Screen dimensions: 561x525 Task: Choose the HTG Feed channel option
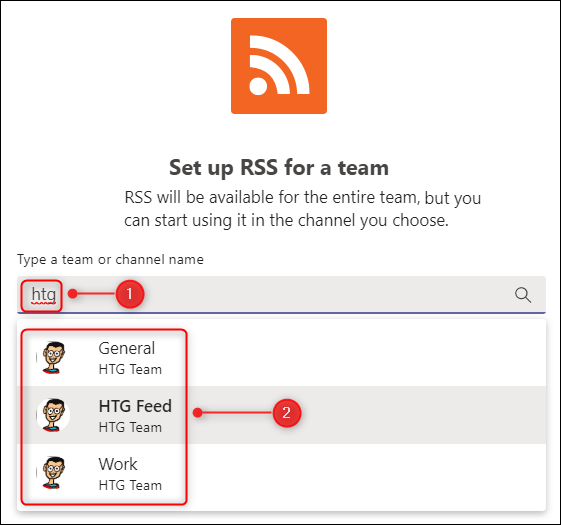(281, 415)
